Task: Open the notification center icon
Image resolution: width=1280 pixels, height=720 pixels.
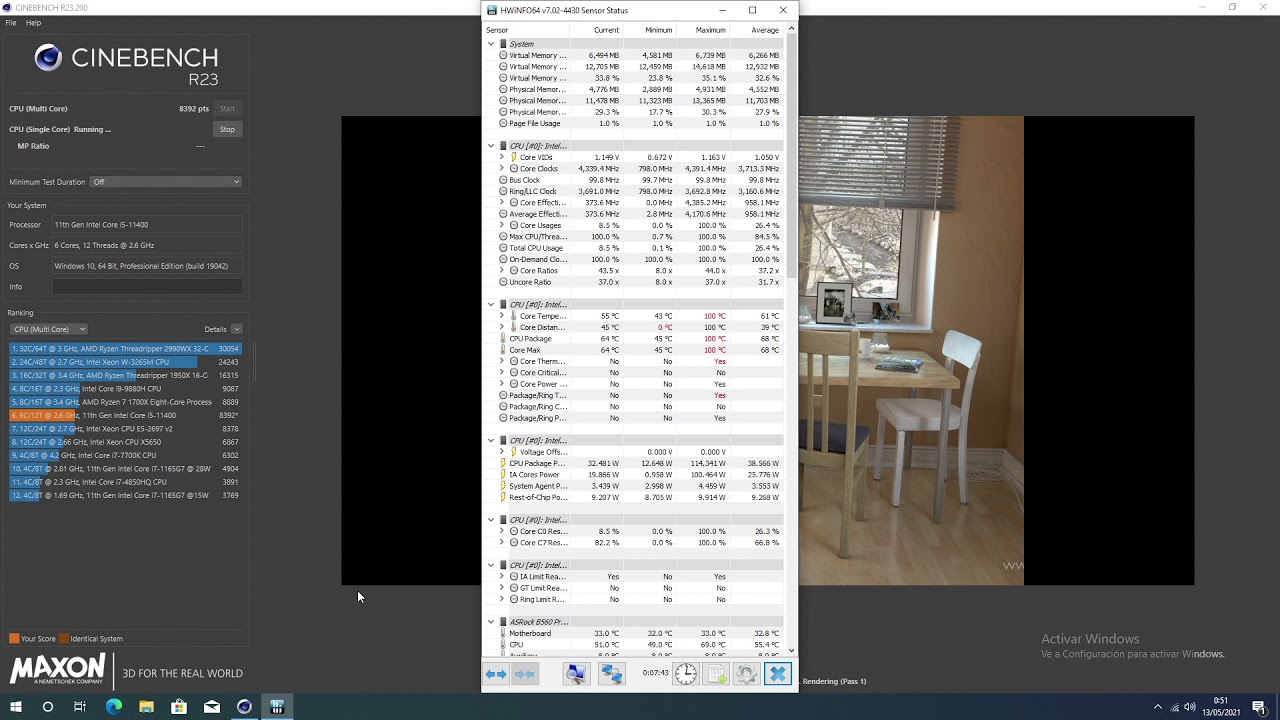Action: click(1259, 707)
